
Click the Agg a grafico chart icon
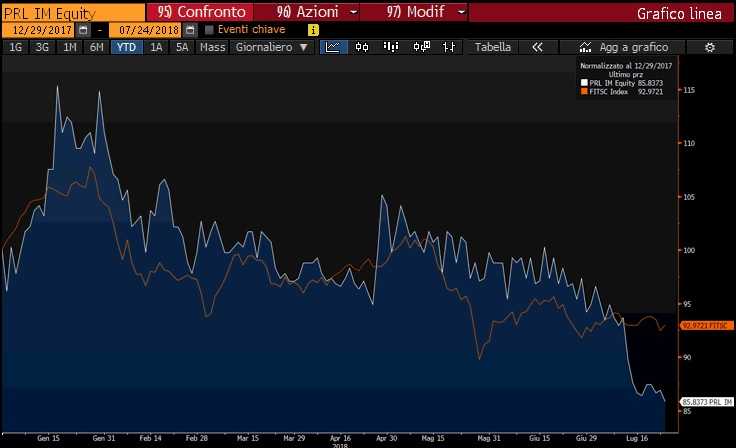coord(585,47)
